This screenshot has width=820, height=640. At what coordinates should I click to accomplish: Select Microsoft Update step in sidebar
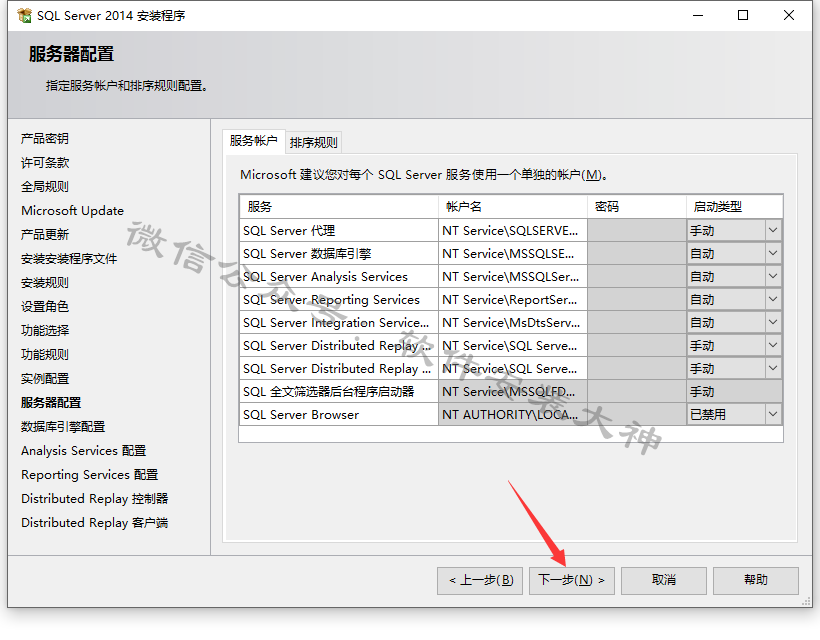[73, 211]
